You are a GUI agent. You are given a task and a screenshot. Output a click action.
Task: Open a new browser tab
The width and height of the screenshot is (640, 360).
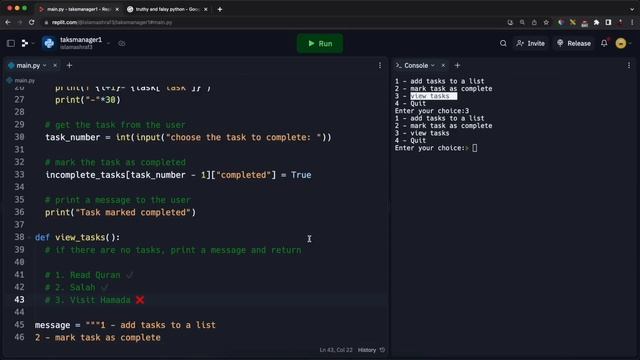(x=220, y=9)
